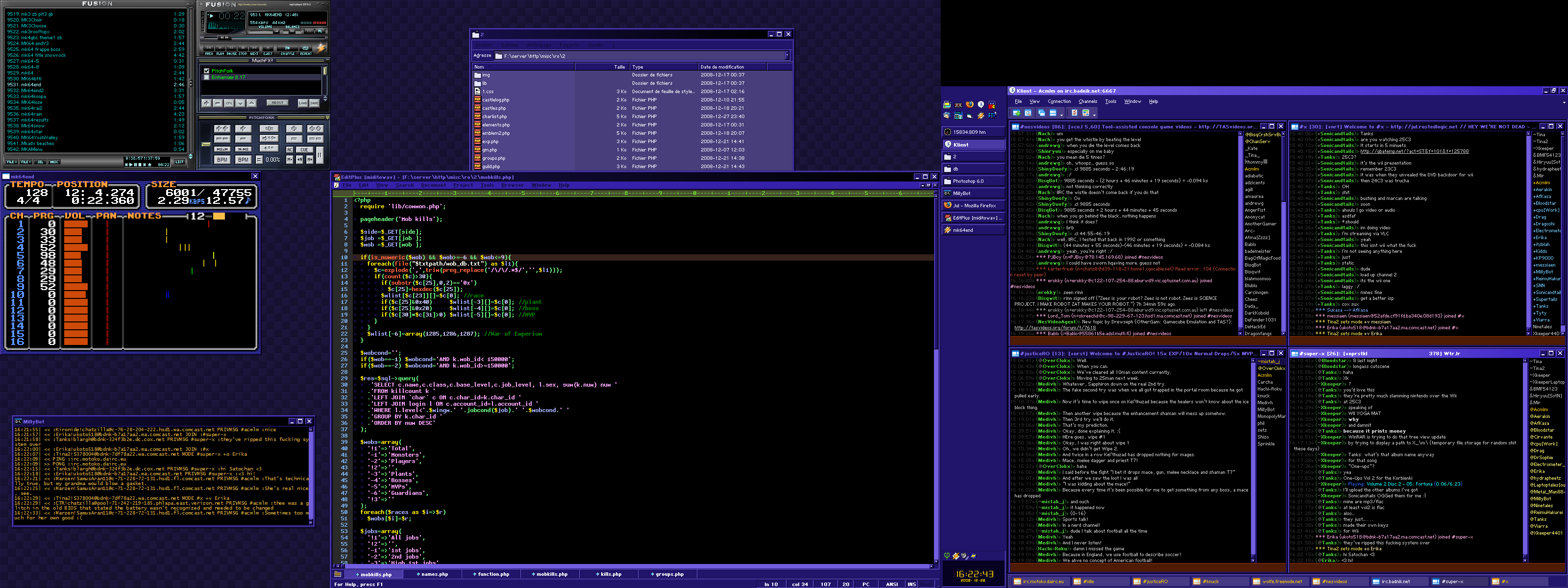This screenshot has height=588, width=1568.
Task: Click the Eject button in Fusion player
Action: pyautogui.click(x=269, y=48)
